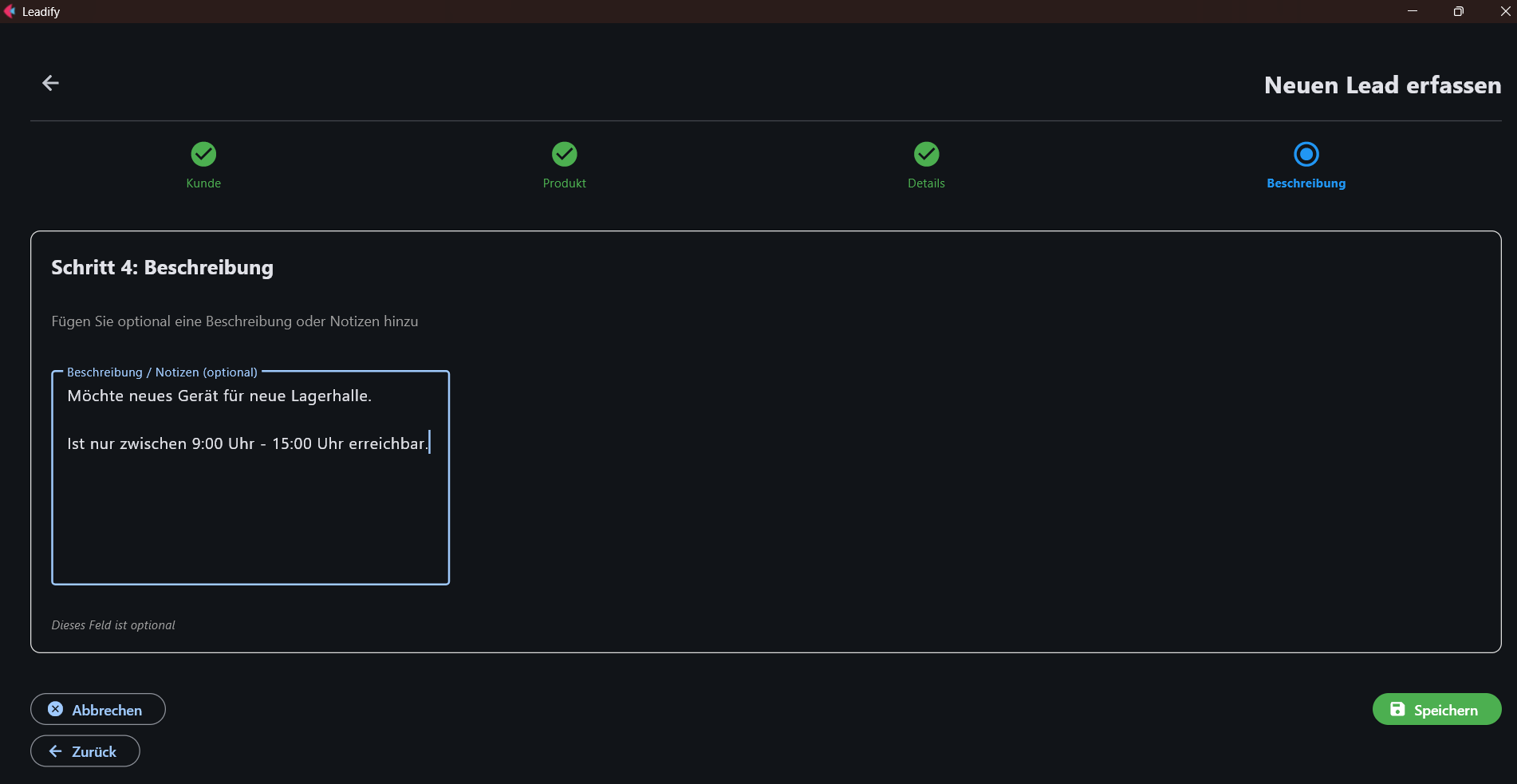Viewport: 1517px width, 784px height.
Task: Click the green checkmark above Kunde
Action: [203, 154]
